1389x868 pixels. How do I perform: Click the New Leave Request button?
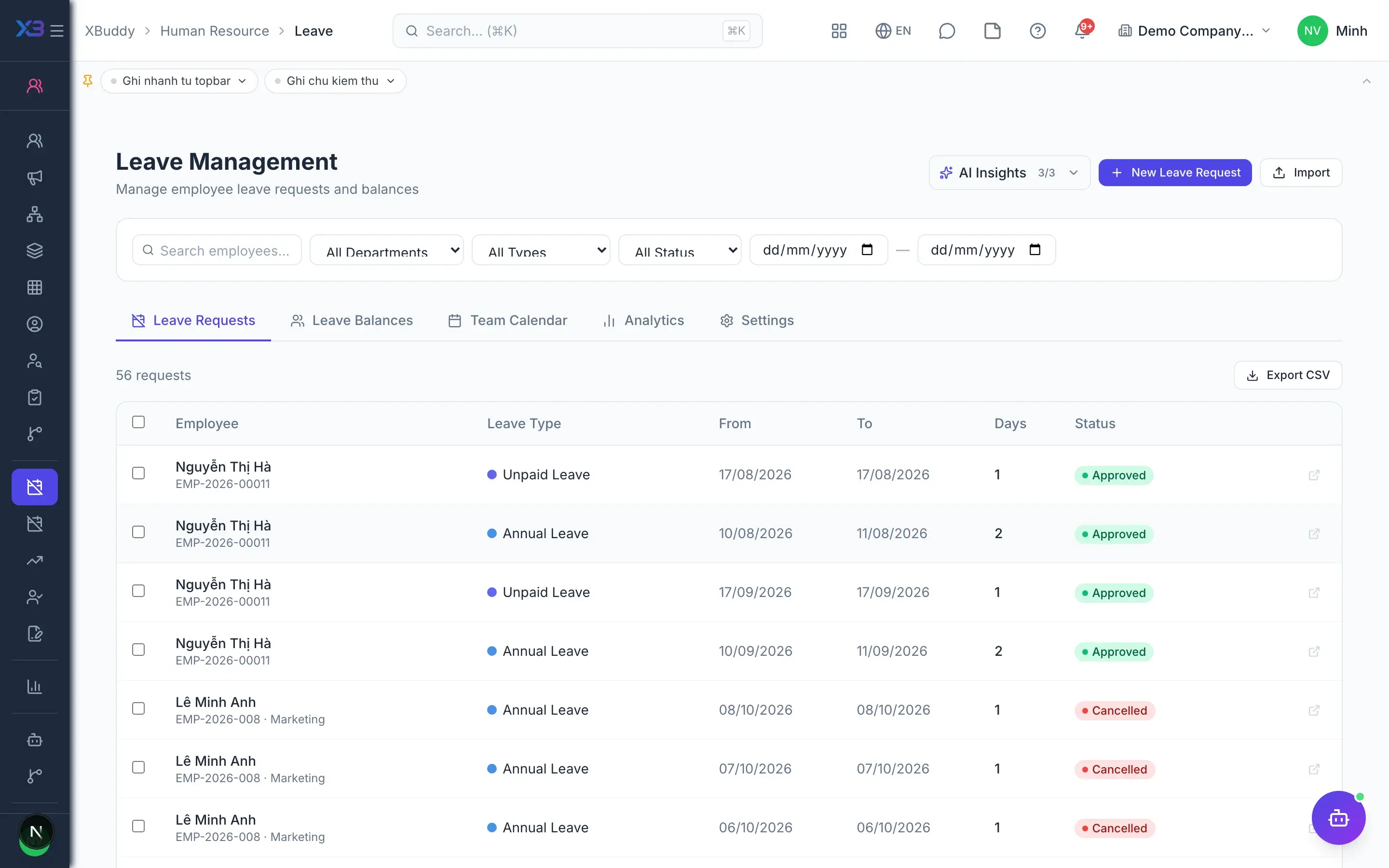1175,173
